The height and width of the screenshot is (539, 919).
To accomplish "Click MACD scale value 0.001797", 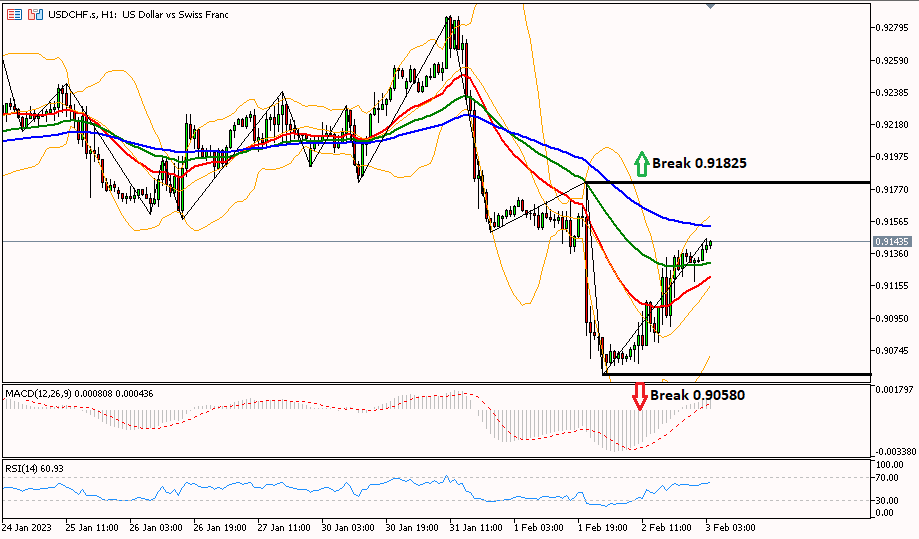I will pyautogui.click(x=894, y=389).
